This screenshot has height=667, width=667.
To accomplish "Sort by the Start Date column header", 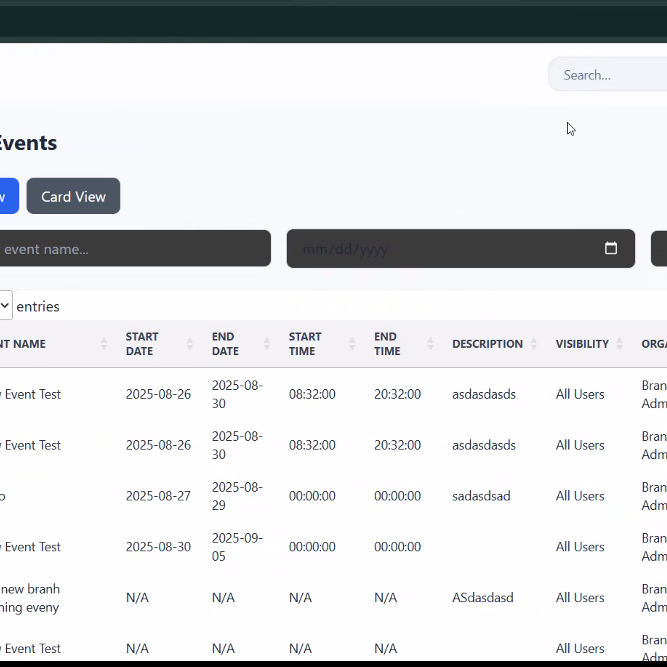I will (x=142, y=344).
